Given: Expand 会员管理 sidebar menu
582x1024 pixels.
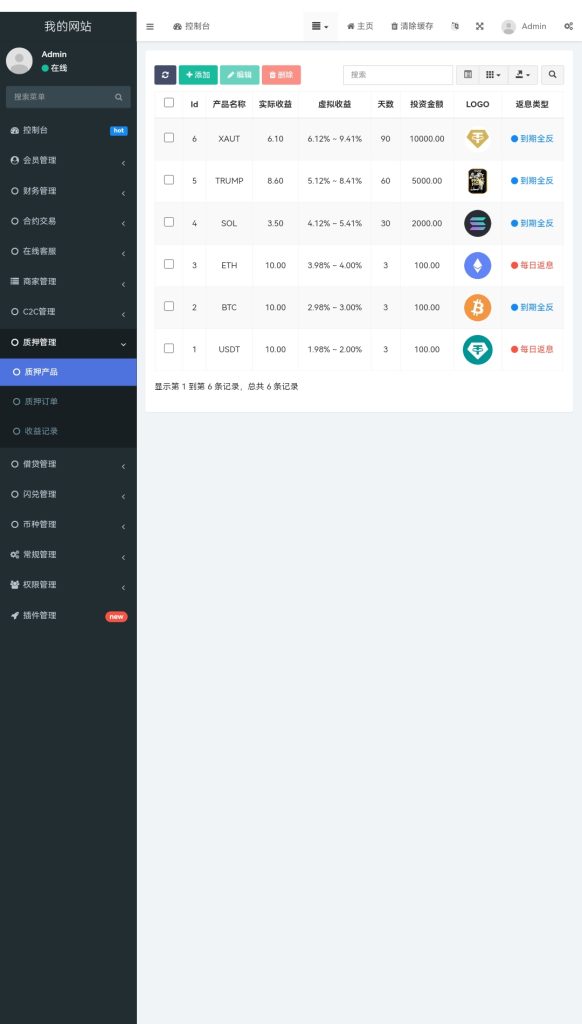Looking at the screenshot, I should click(x=69, y=161).
